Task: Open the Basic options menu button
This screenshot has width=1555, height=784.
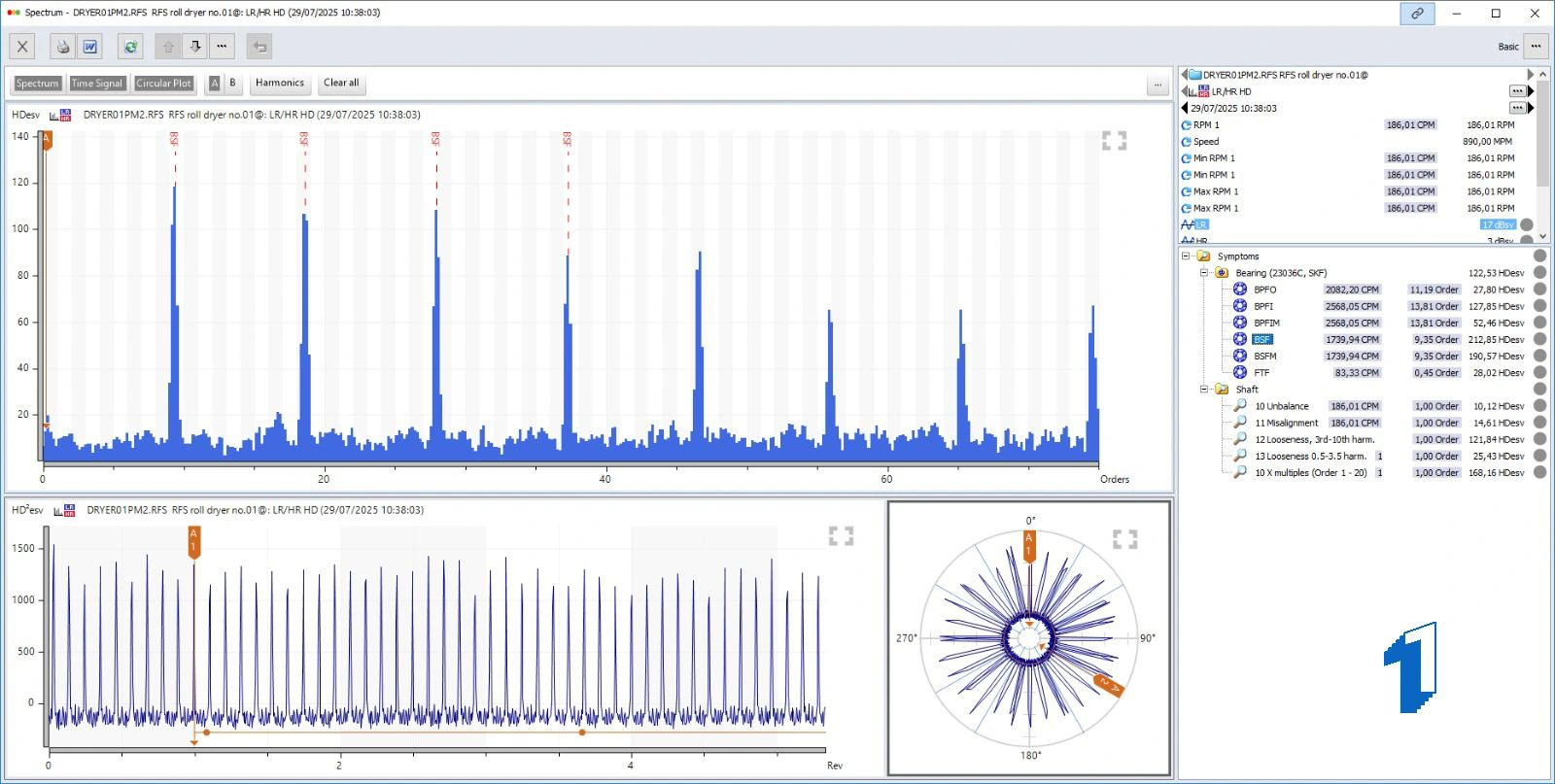Action: pos(1536,46)
